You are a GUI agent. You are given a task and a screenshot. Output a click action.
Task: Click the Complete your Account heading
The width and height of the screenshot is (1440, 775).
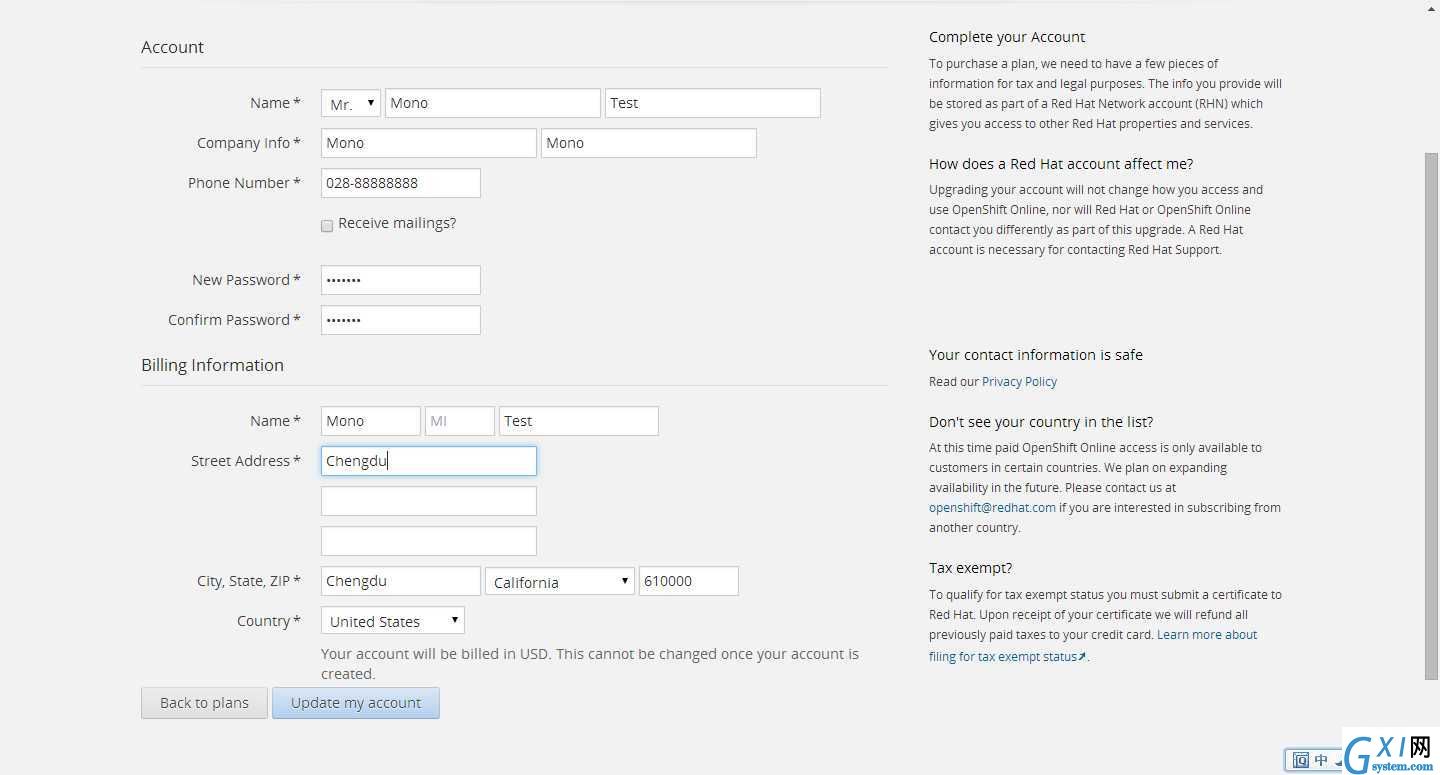pos(1007,37)
